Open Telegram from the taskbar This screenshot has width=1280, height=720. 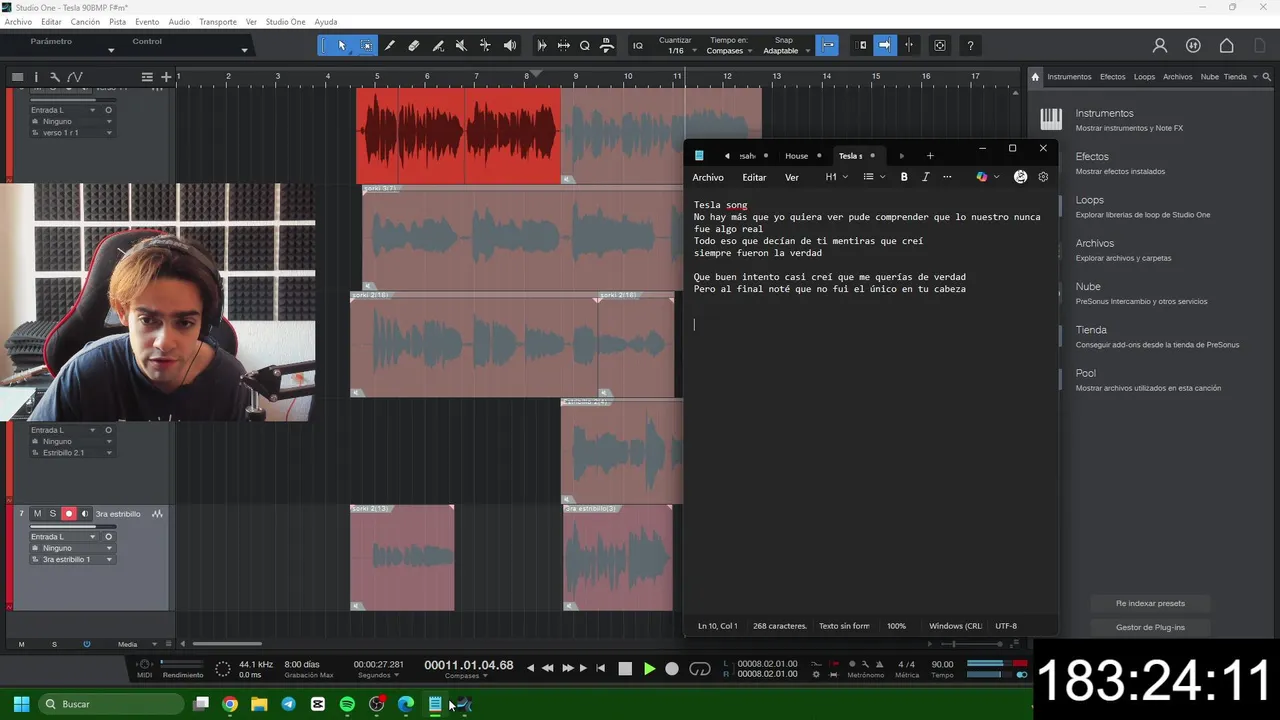289,704
